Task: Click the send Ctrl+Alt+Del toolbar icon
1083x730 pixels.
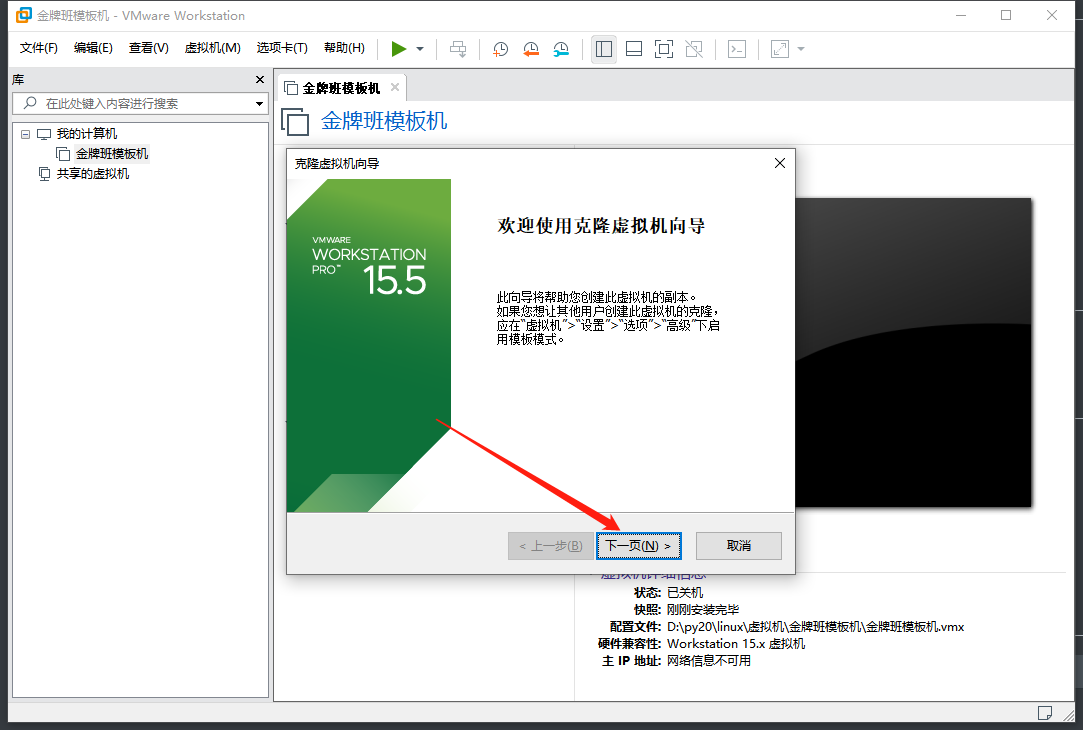Action: pyautogui.click(x=458, y=49)
